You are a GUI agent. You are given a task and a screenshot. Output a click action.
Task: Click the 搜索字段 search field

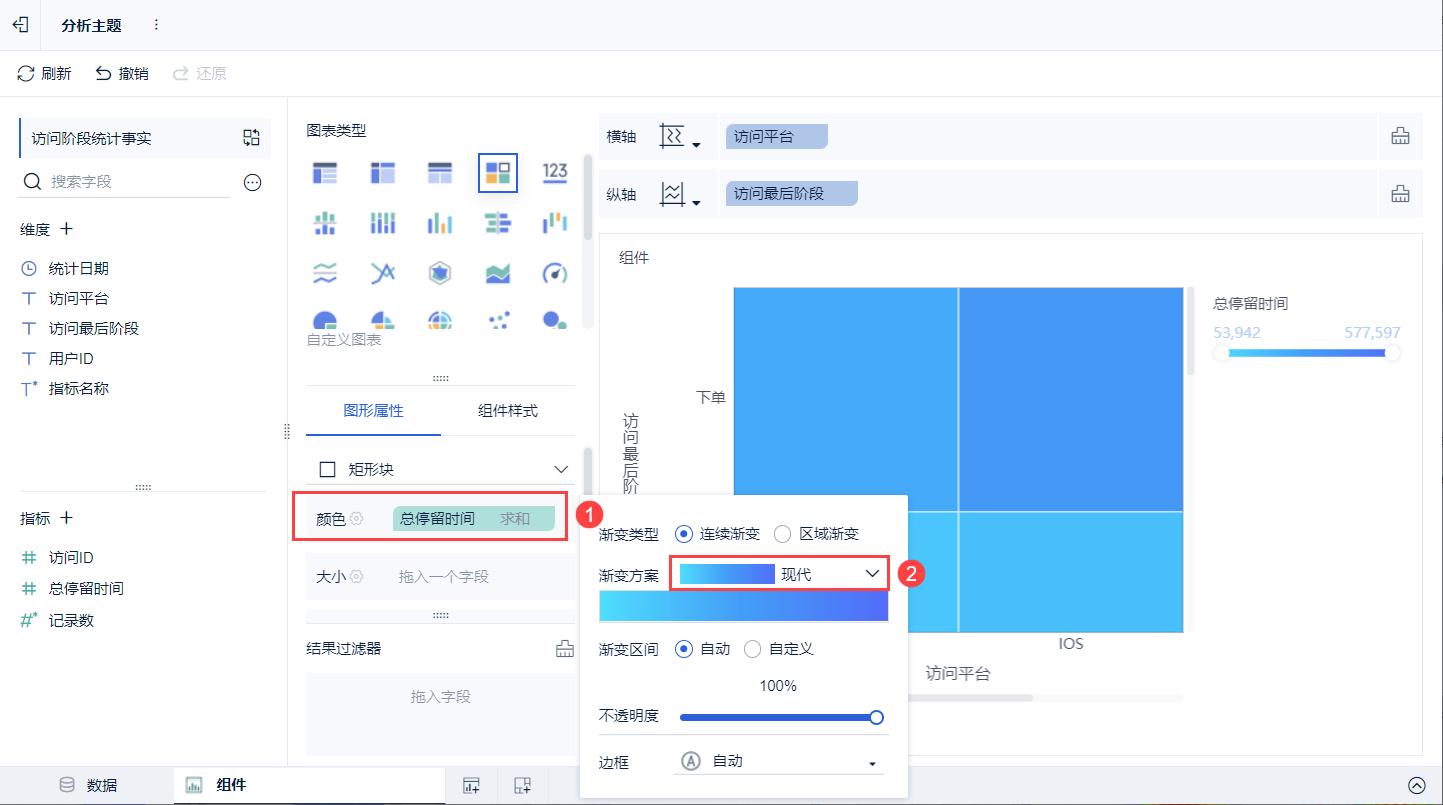point(125,182)
